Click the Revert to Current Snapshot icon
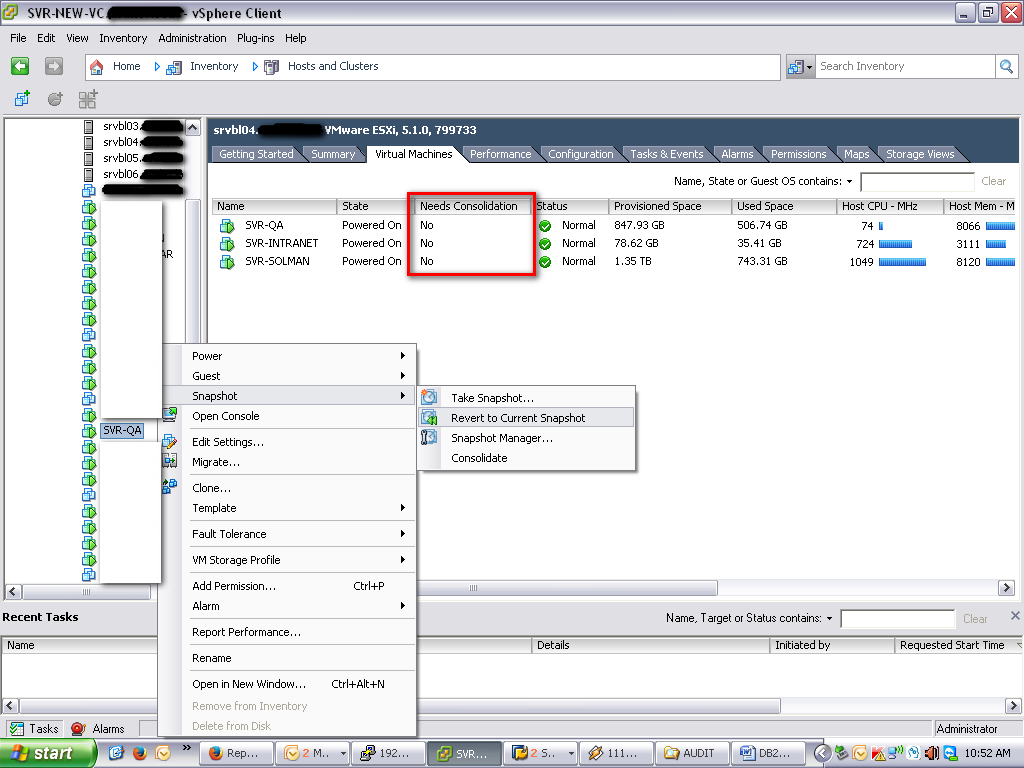 click(x=429, y=417)
